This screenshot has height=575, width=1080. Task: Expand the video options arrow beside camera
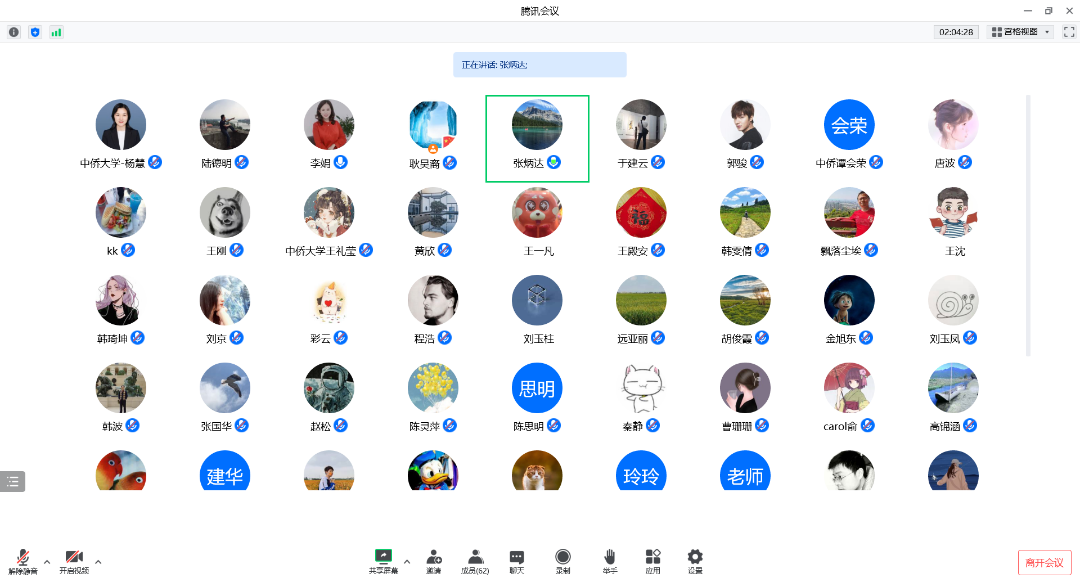98,561
